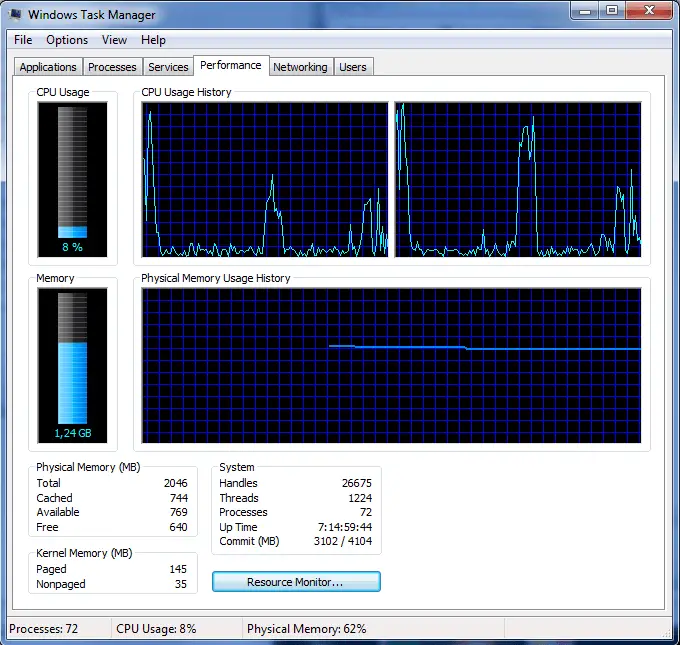
Task: Click the second CPU Usage History graph
Action: pos(518,180)
